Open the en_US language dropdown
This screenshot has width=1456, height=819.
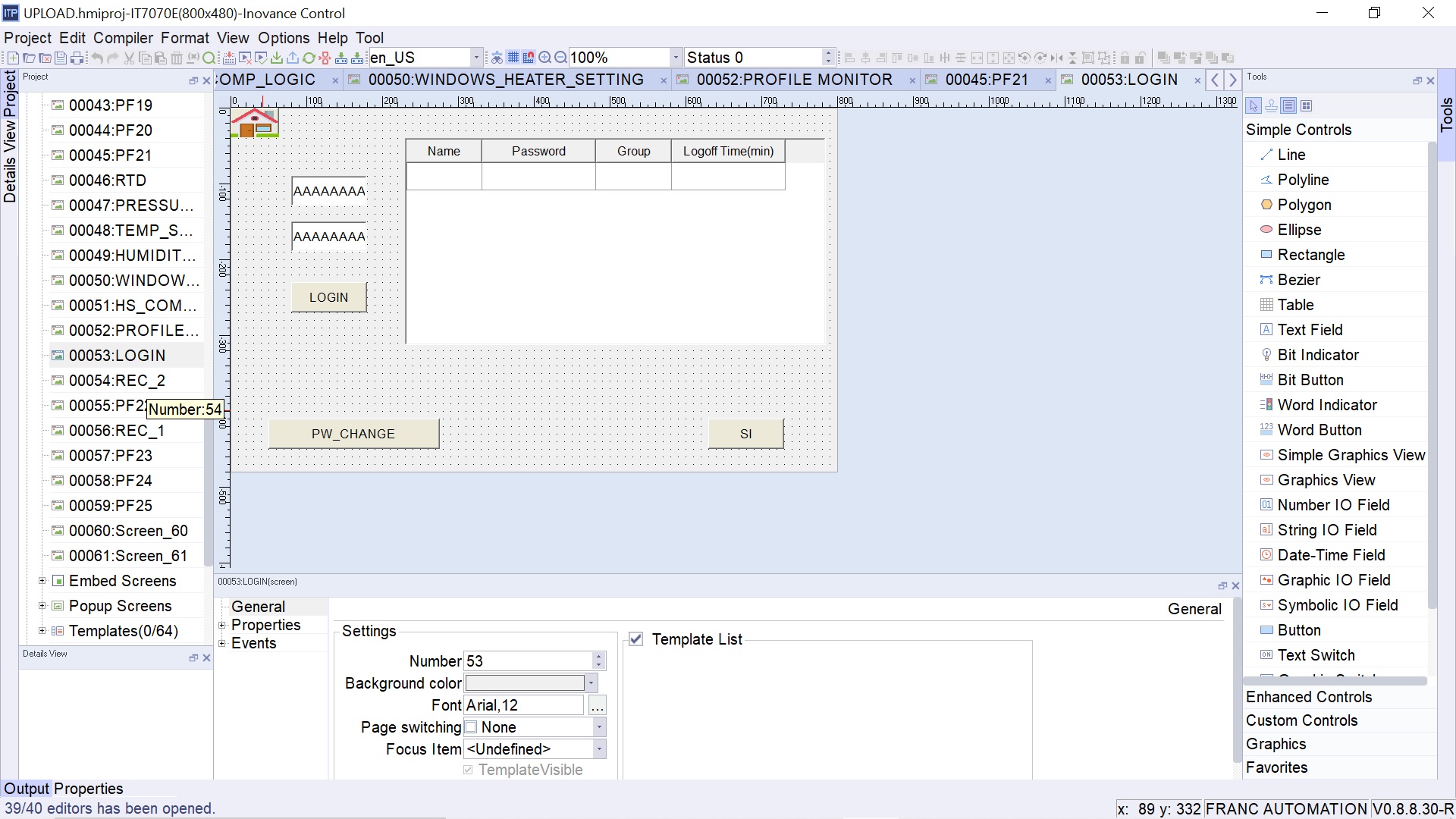tap(476, 58)
